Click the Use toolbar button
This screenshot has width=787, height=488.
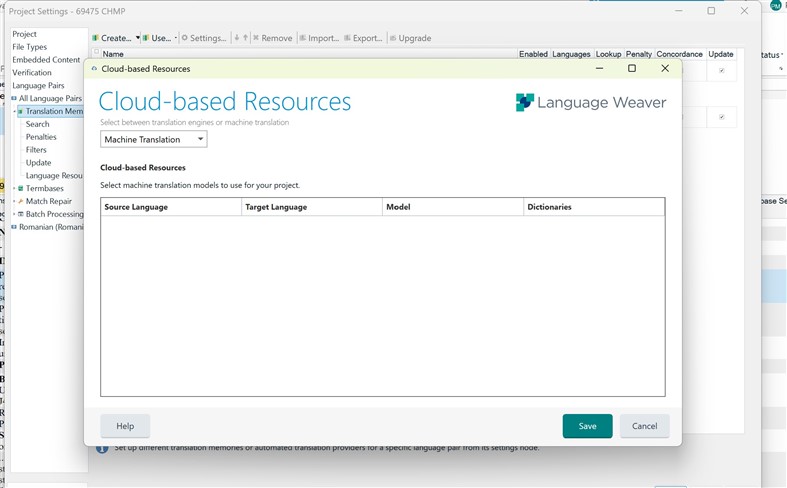point(157,38)
